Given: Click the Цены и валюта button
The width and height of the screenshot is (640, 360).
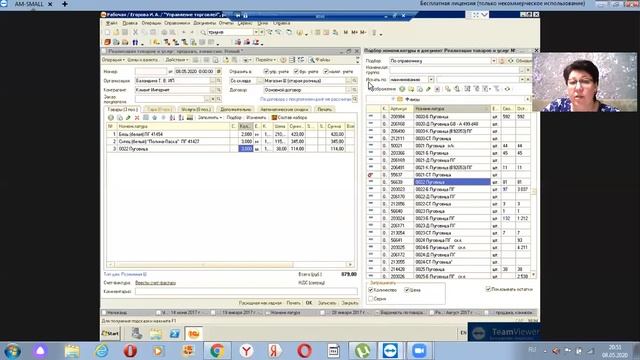Looking at the screenshot, I should tap(142, 60).
